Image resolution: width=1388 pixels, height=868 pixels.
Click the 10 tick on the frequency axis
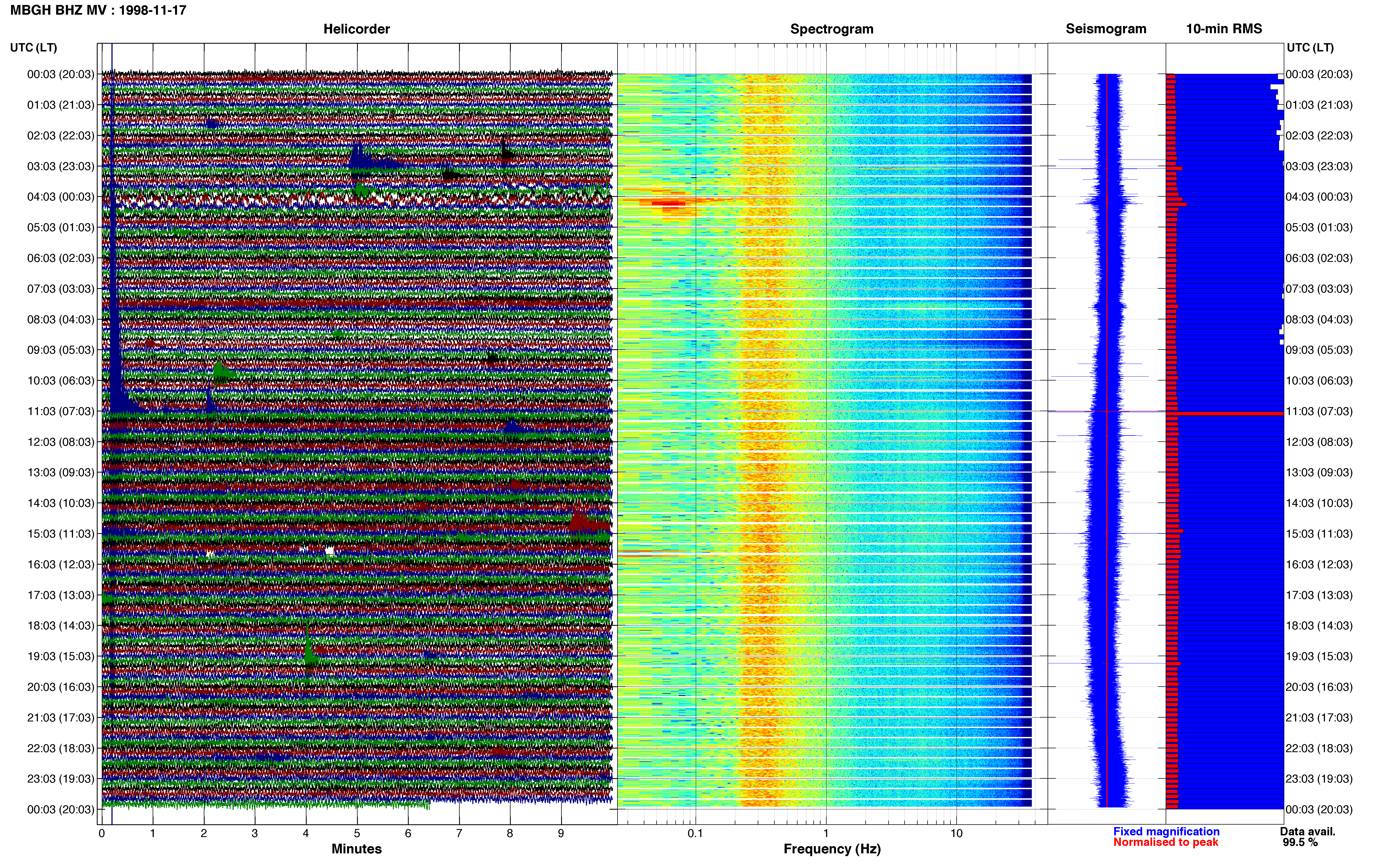tap(956, 833)
